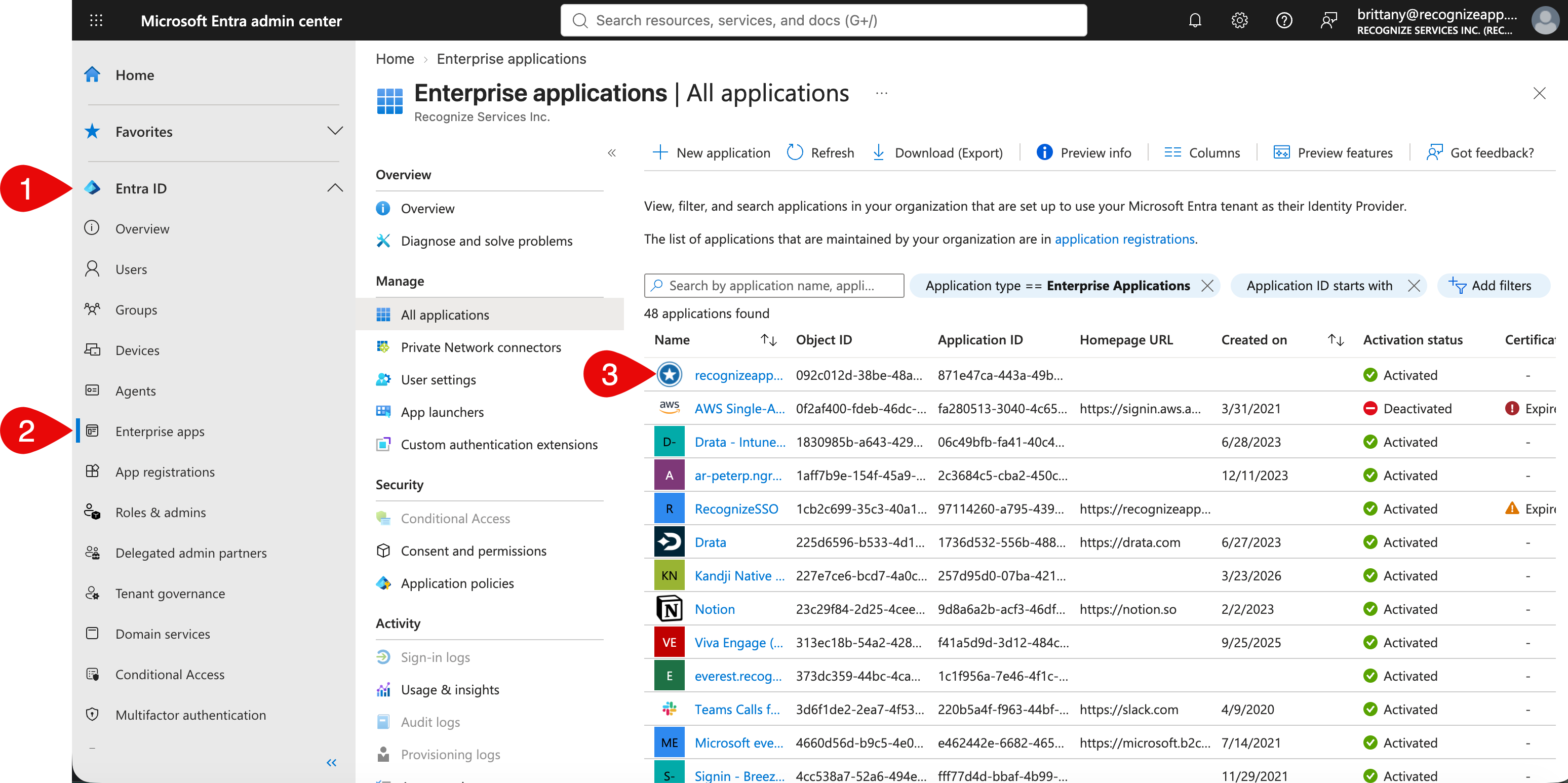Sort by Name column arrows
Screen dimensions: 1568x783
(x=768, y=340)
